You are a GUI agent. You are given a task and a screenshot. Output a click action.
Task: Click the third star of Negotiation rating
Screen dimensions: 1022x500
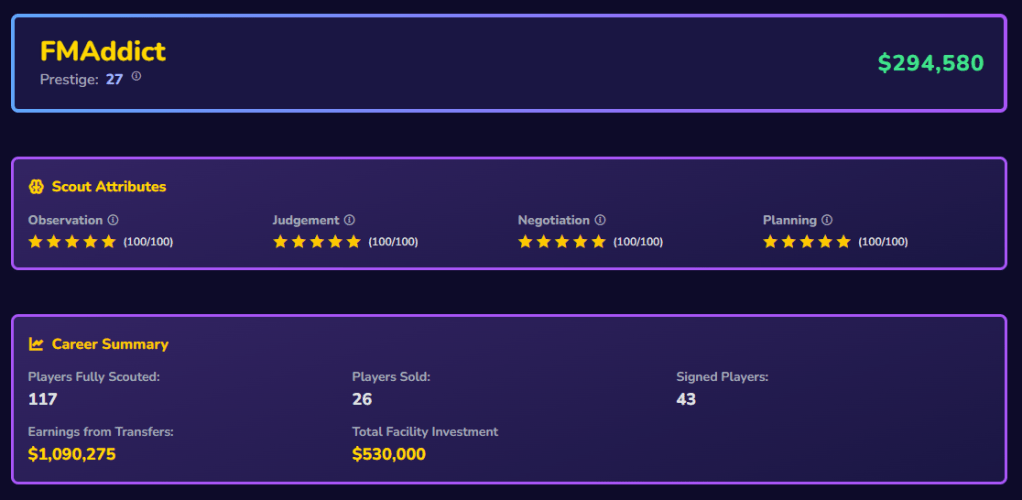(562, 242)
